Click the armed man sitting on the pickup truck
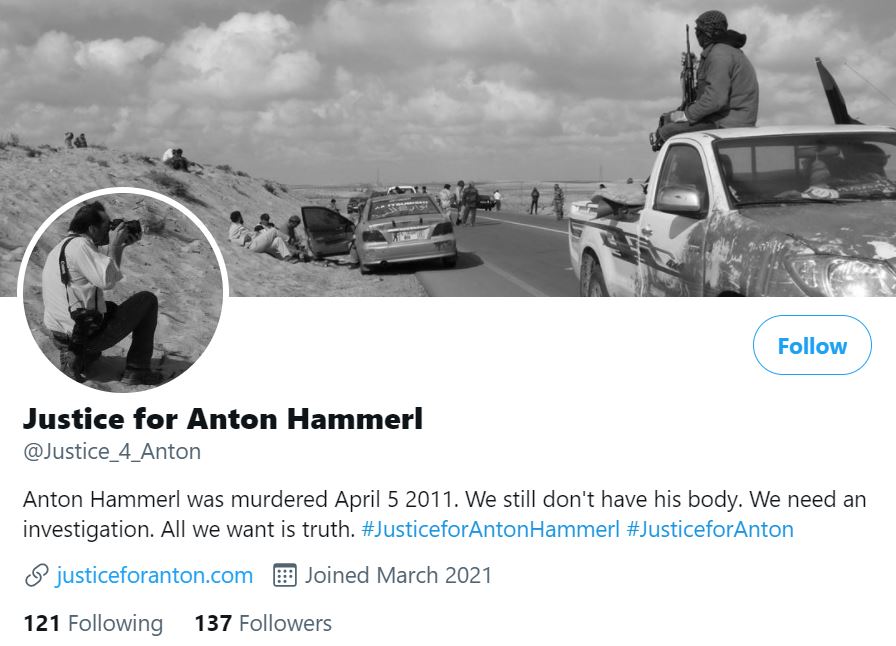 tap(707, 80)
